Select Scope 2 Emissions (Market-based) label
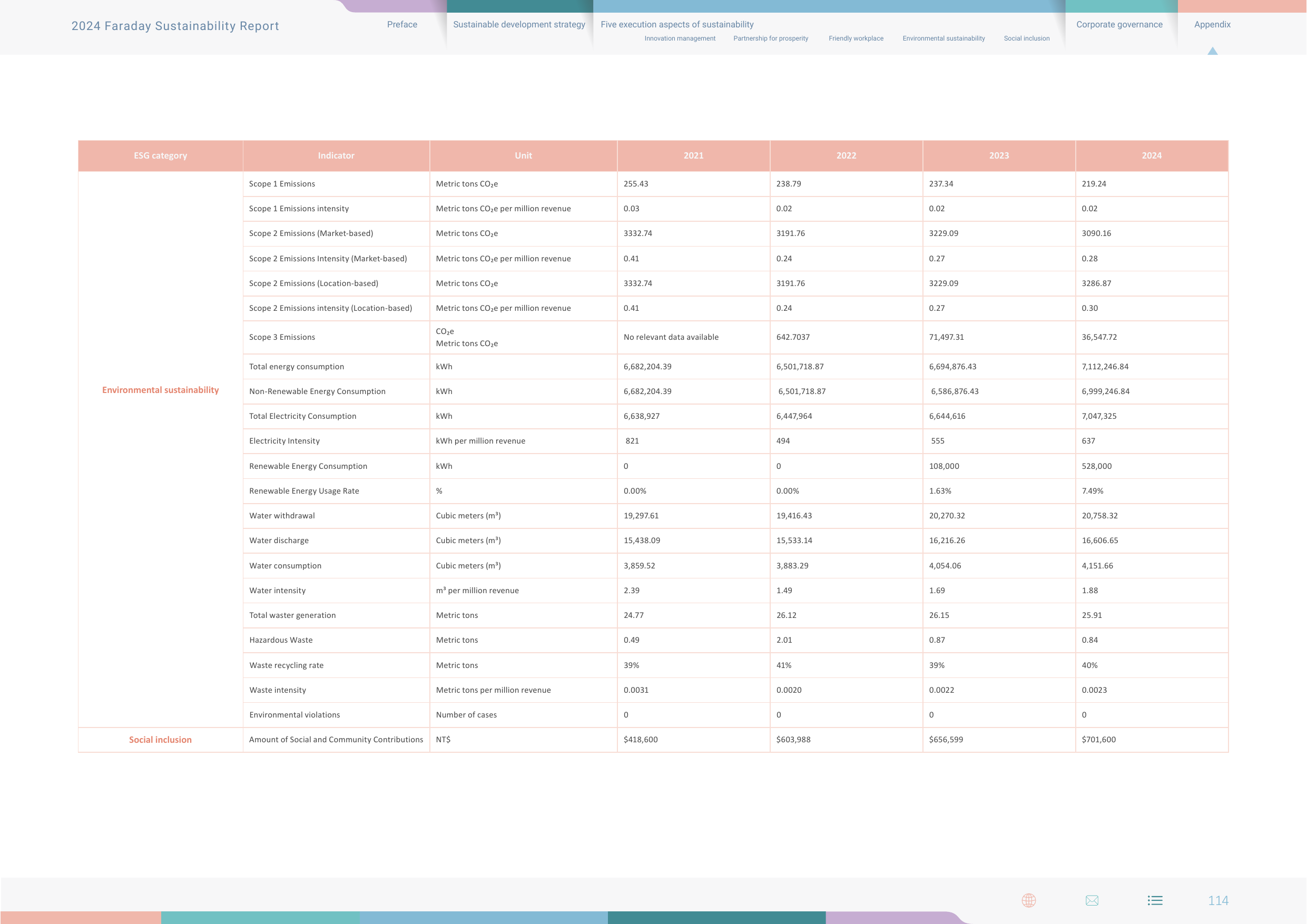Image resolution: width=1307 pixels, height=924 pixels. 311,233
